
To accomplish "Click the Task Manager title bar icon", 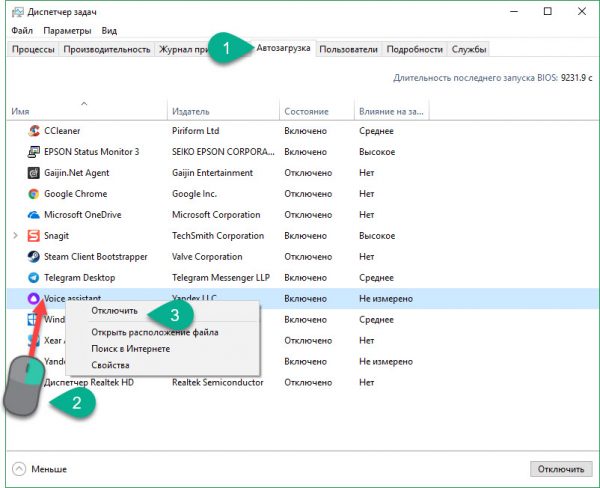I will (18, 12).
